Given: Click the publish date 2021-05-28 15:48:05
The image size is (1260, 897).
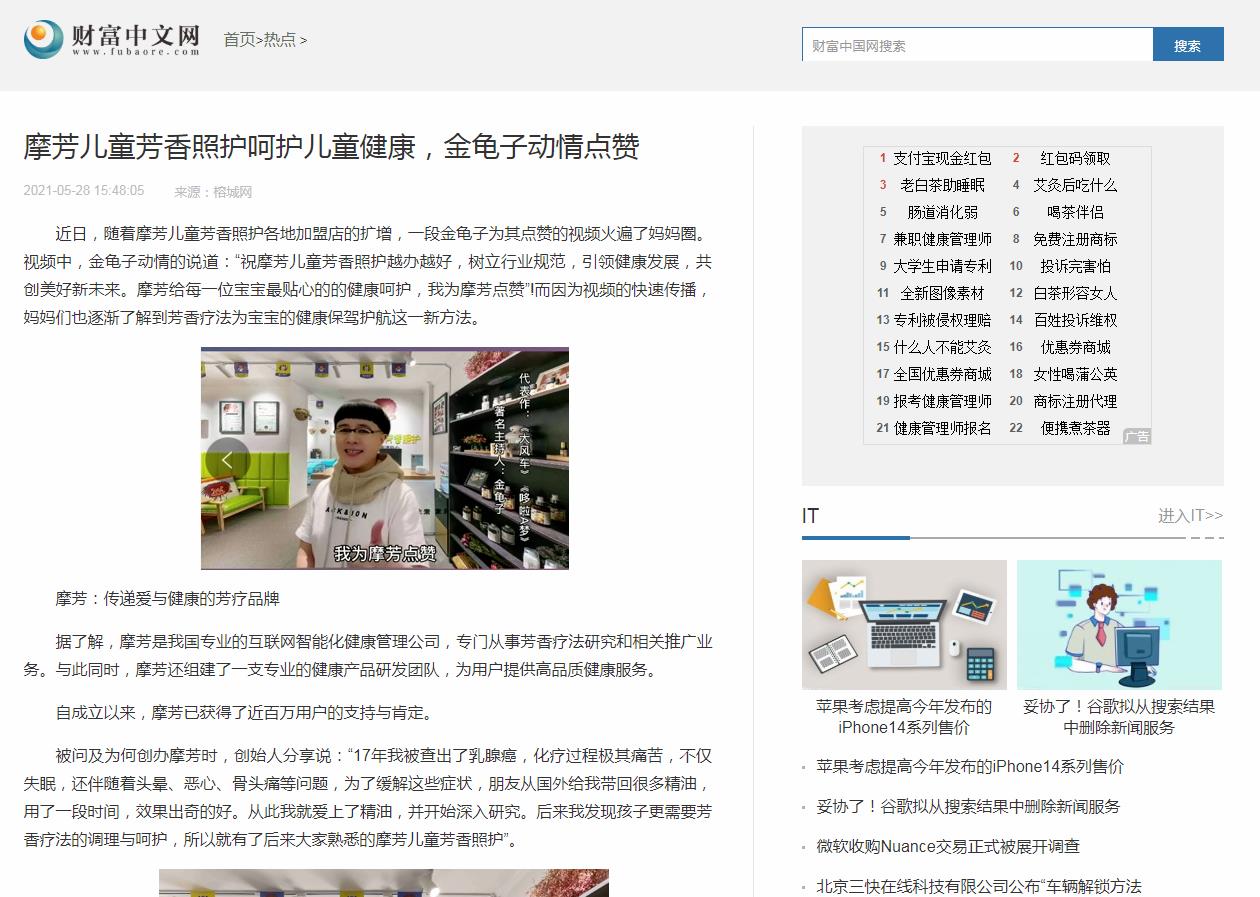Looking at the screenshot, I should pos(84,191).
